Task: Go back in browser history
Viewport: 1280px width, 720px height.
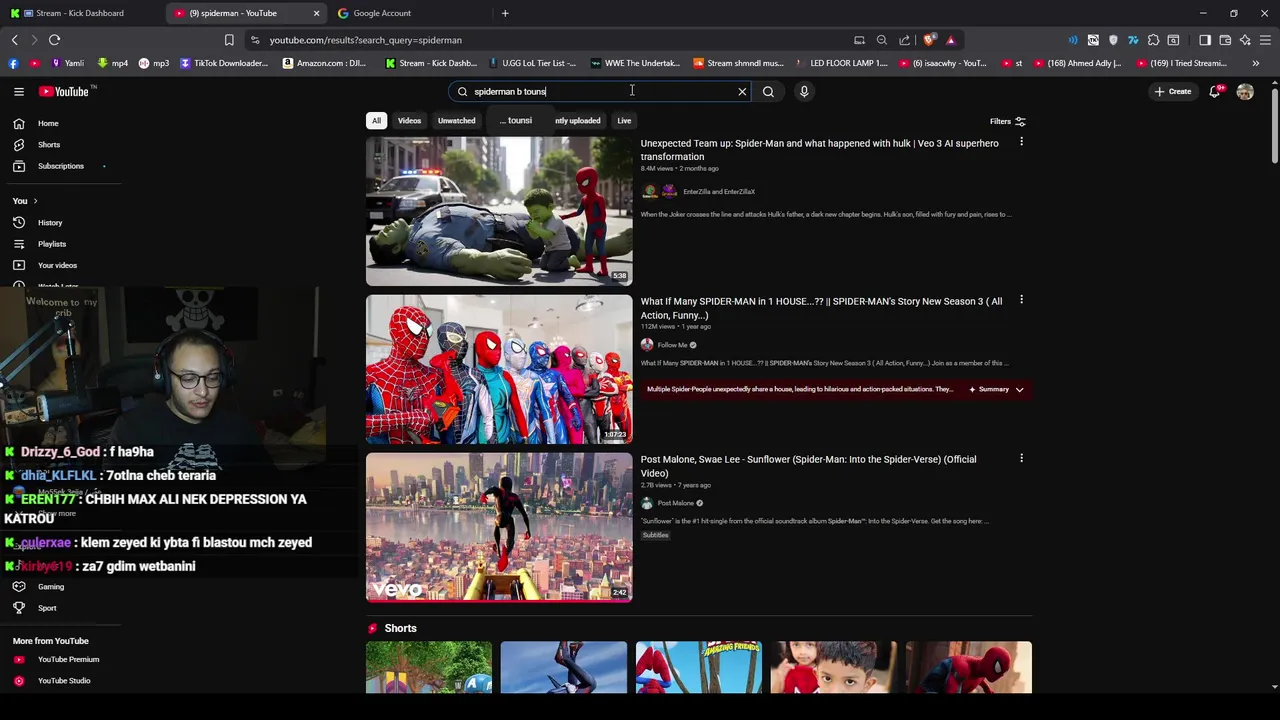Action: [14, 40]
